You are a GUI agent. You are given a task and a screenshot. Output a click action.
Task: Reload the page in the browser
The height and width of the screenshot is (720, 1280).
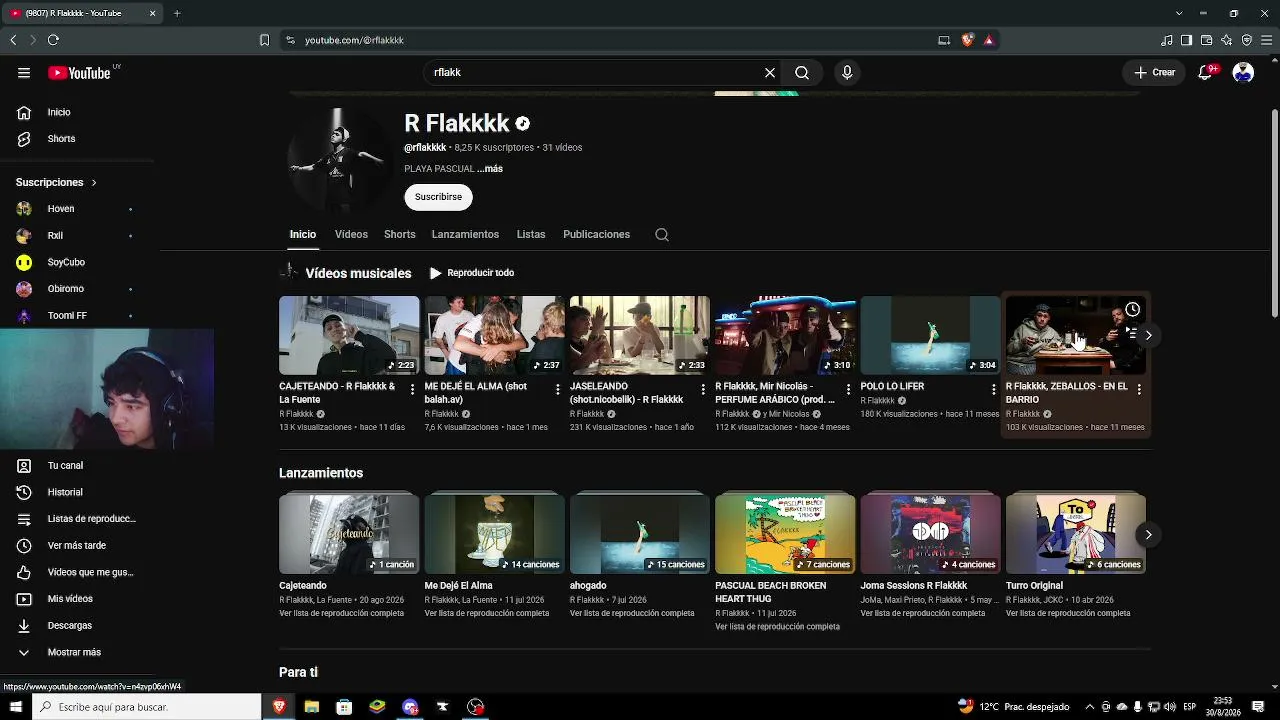click(53, 40)
